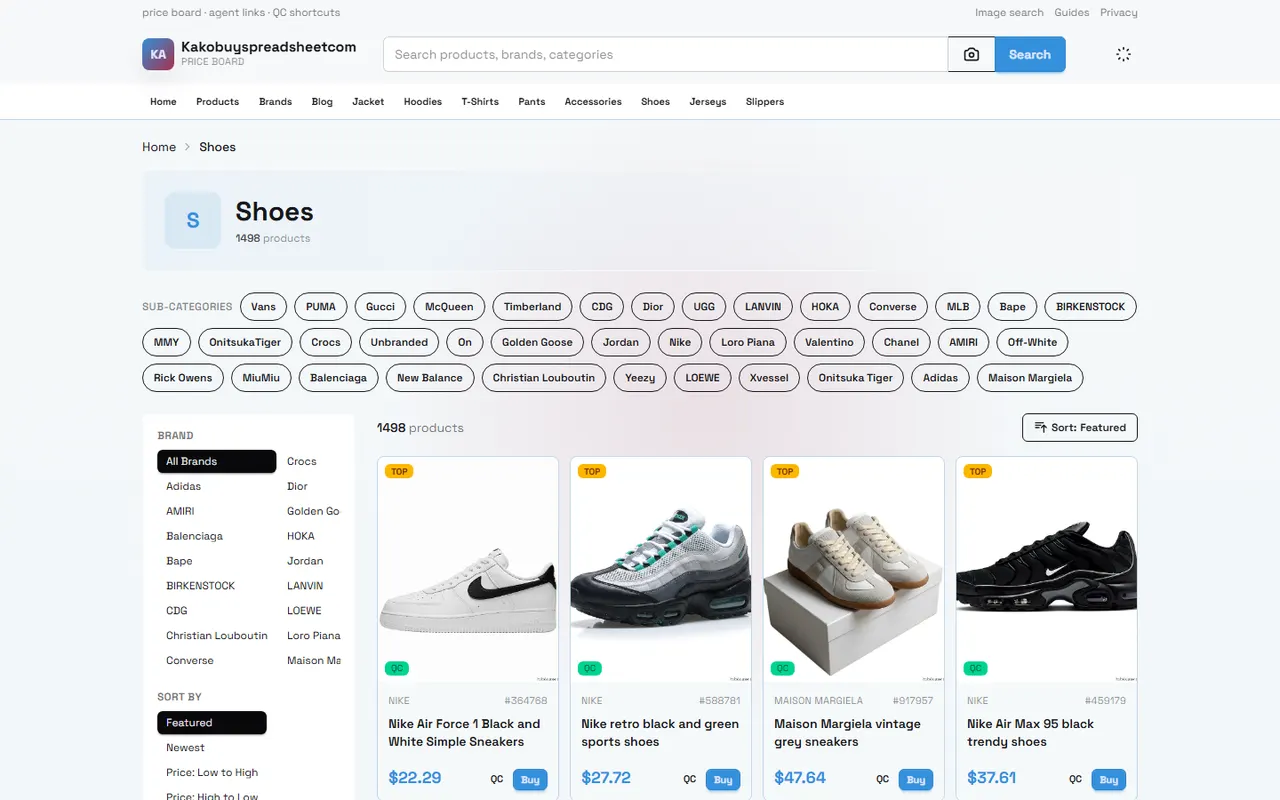
Task: Select All Brands filter
Action: point(216,461)
